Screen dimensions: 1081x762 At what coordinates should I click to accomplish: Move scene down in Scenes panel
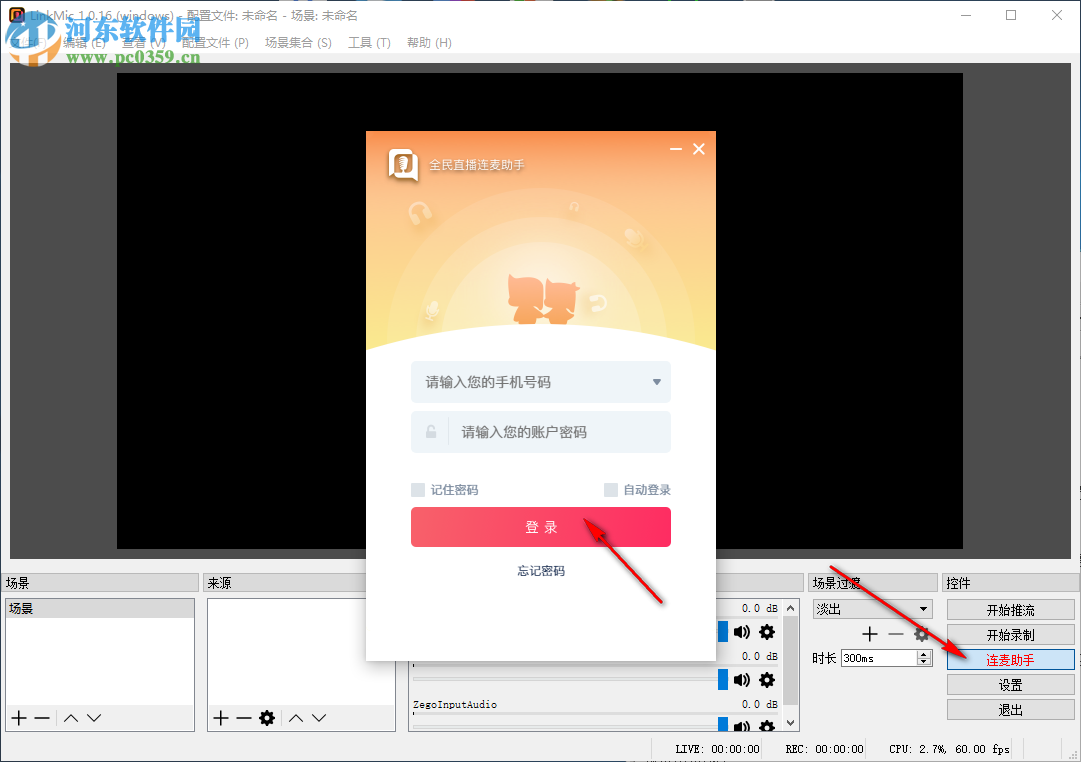coord(94,718)
